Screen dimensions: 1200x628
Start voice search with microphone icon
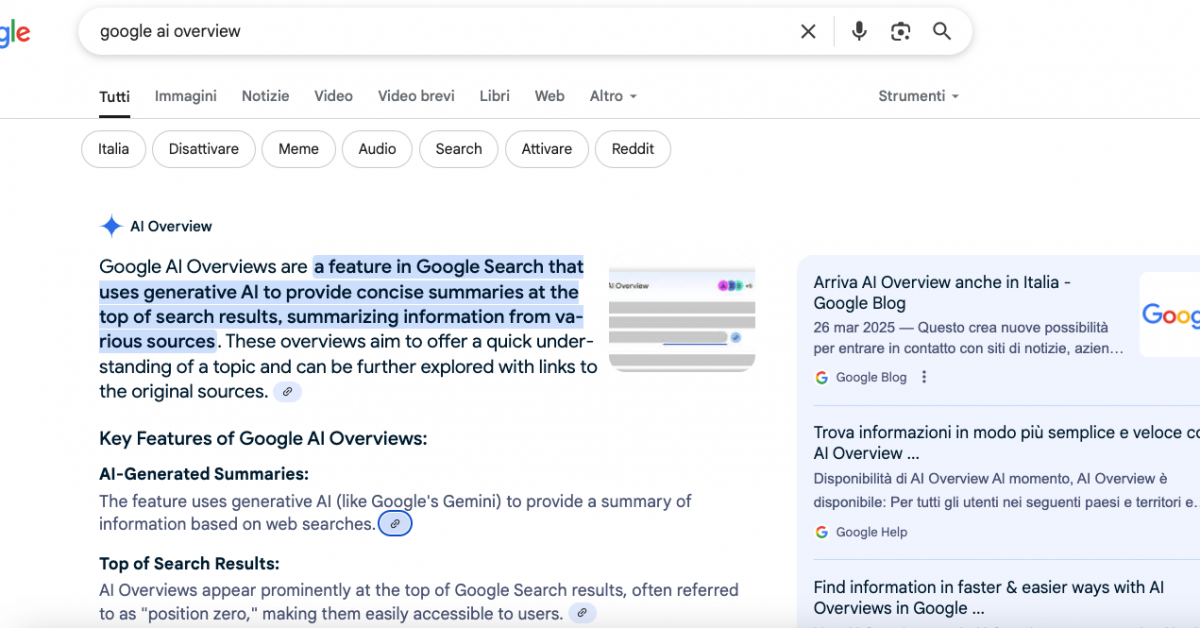click(x=859, y=32)
